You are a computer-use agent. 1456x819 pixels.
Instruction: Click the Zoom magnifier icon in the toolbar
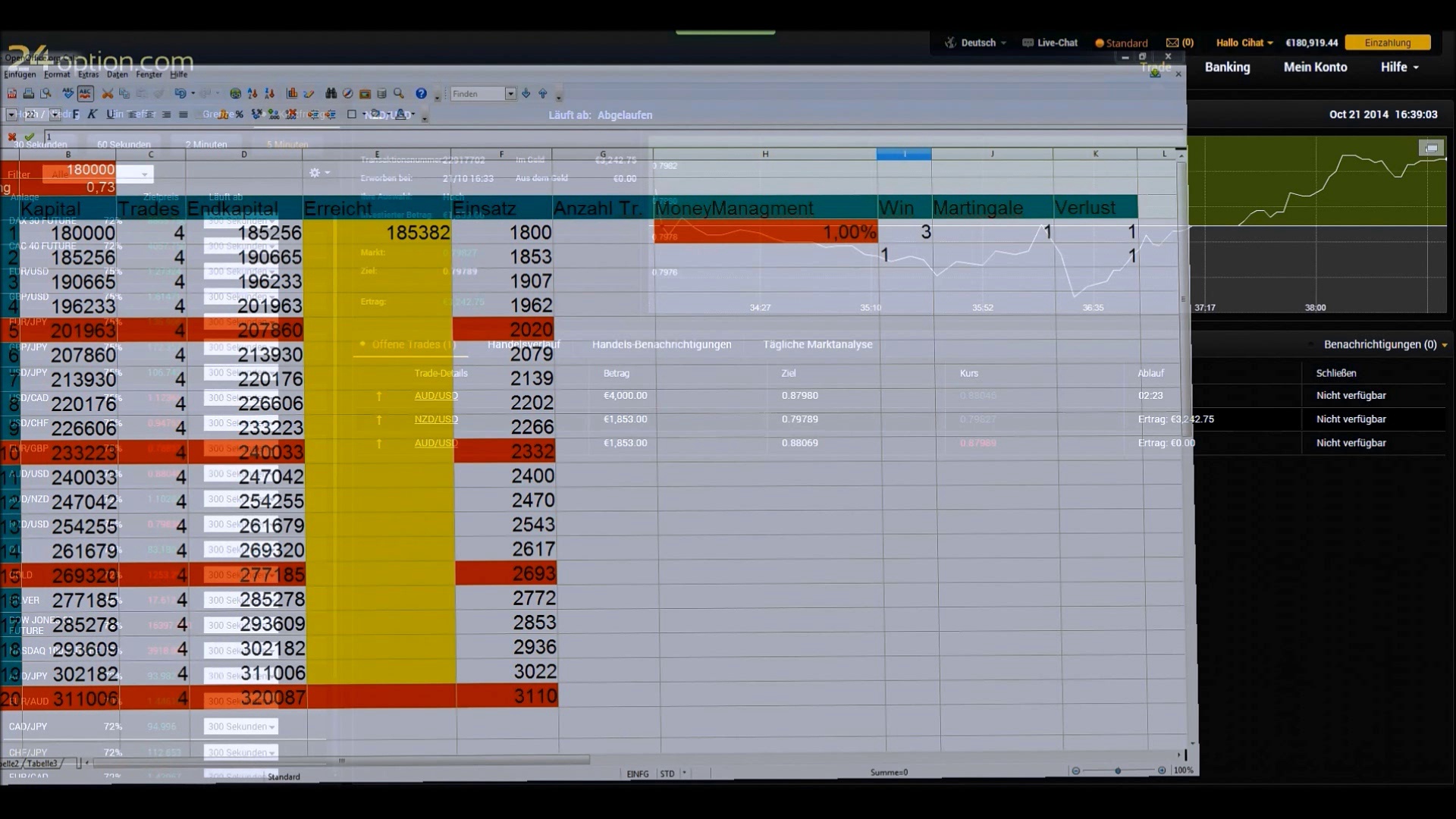(x=399, y=94)
